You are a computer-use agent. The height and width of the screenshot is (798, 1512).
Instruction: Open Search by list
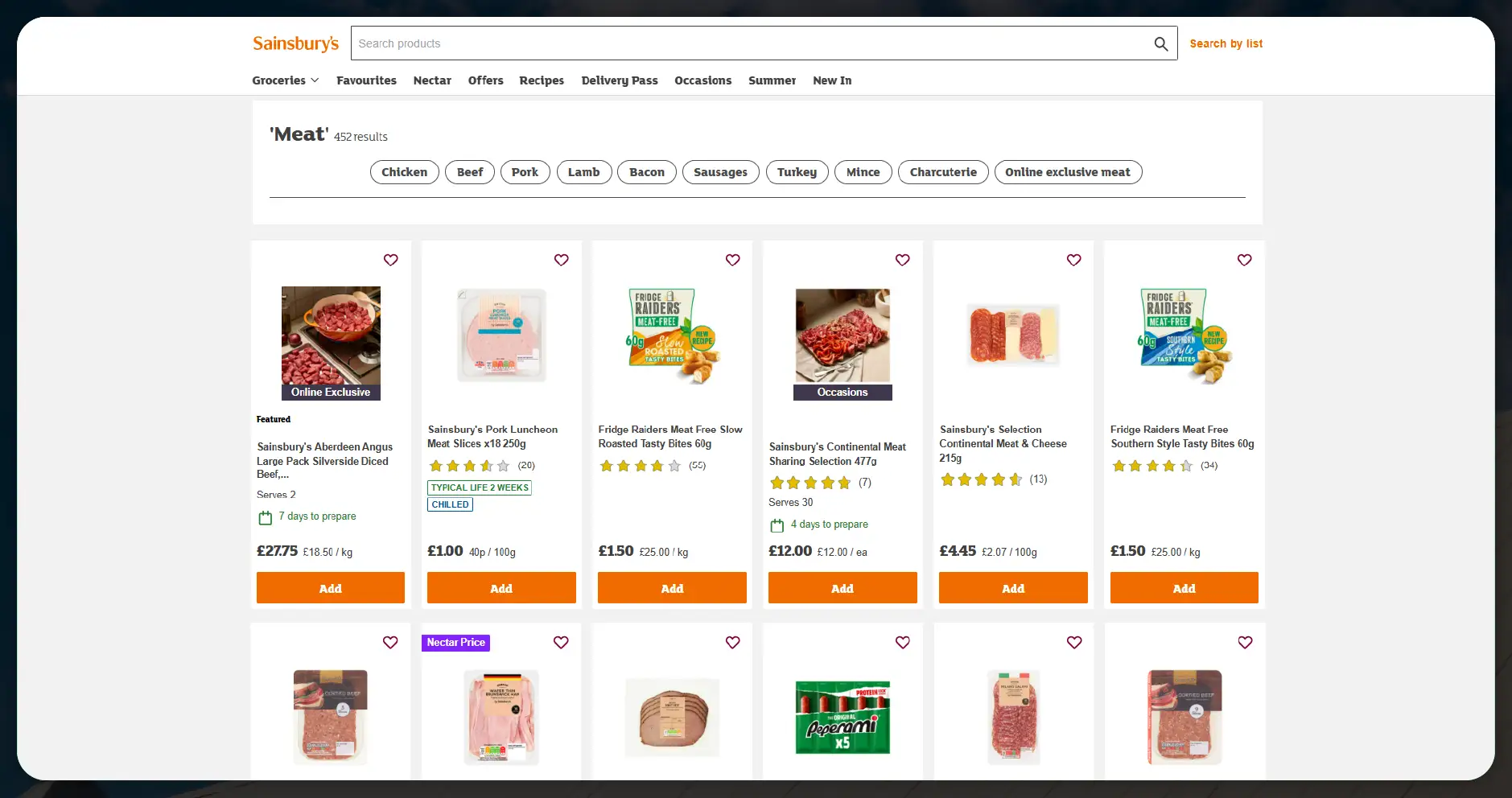coord(1226,43)
